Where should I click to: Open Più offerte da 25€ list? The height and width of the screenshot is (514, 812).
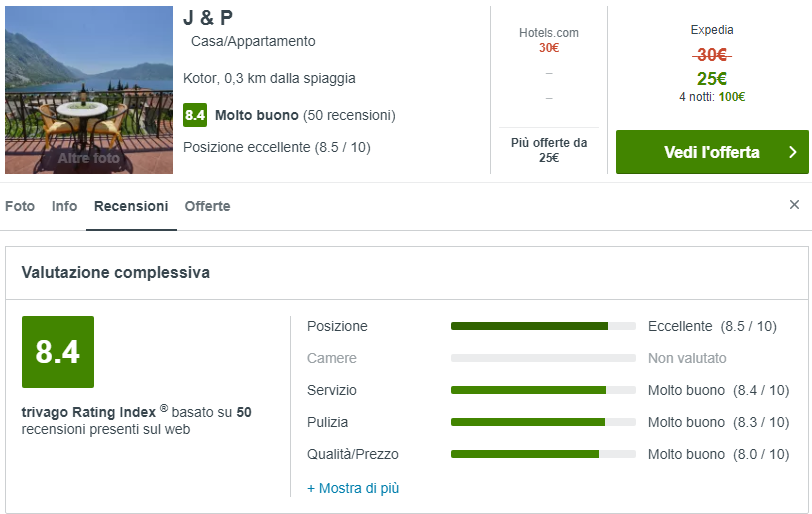pyautogui.click(x=548, y=150)
